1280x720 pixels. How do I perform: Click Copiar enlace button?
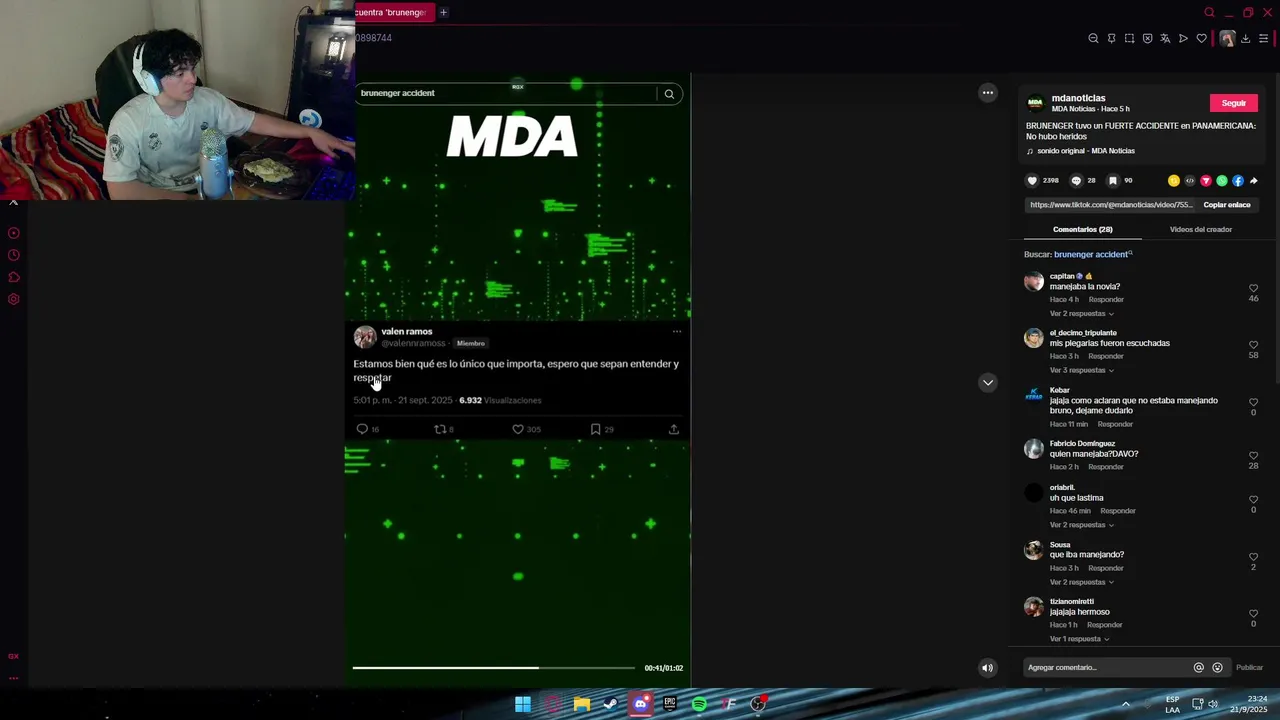point(1226,205)
